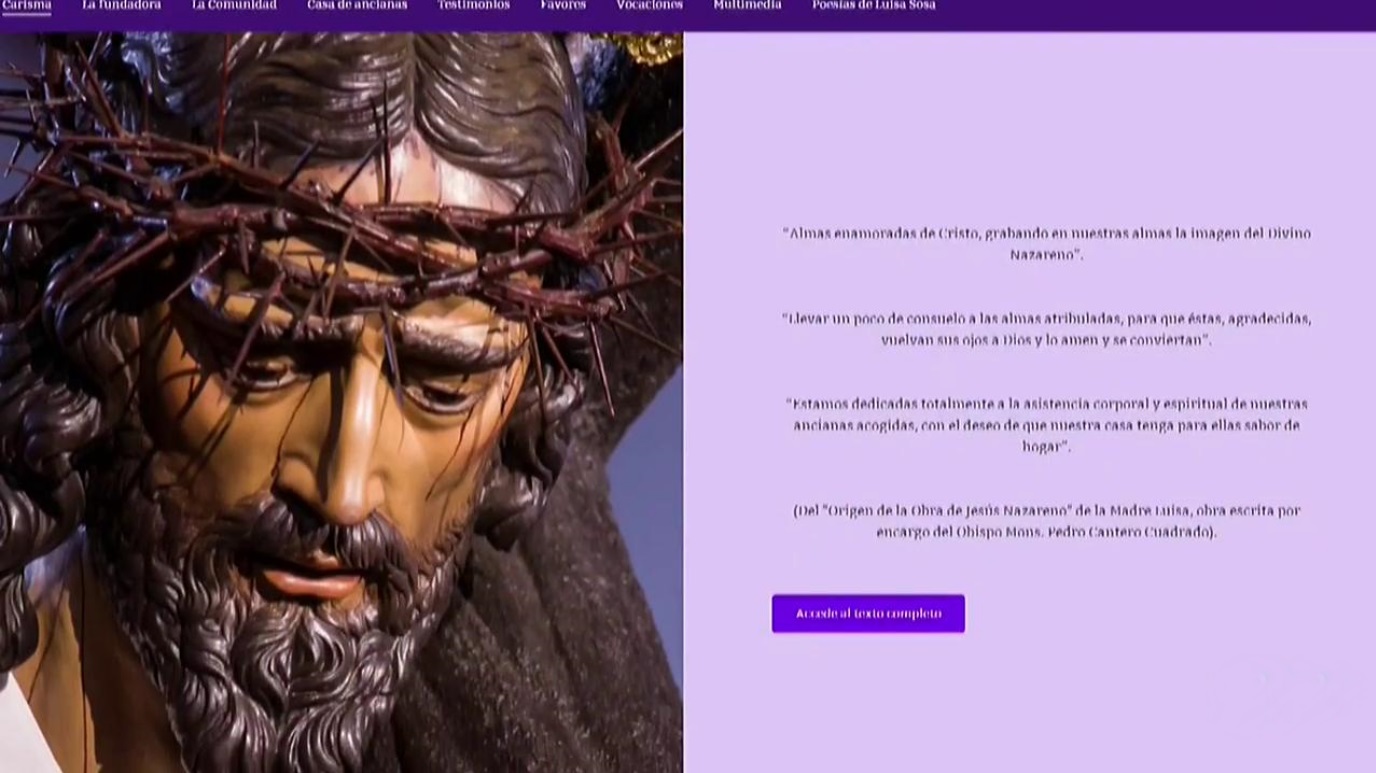Click the quote starting Llevar un poco de consuelo

click(x=1045, y=329)
